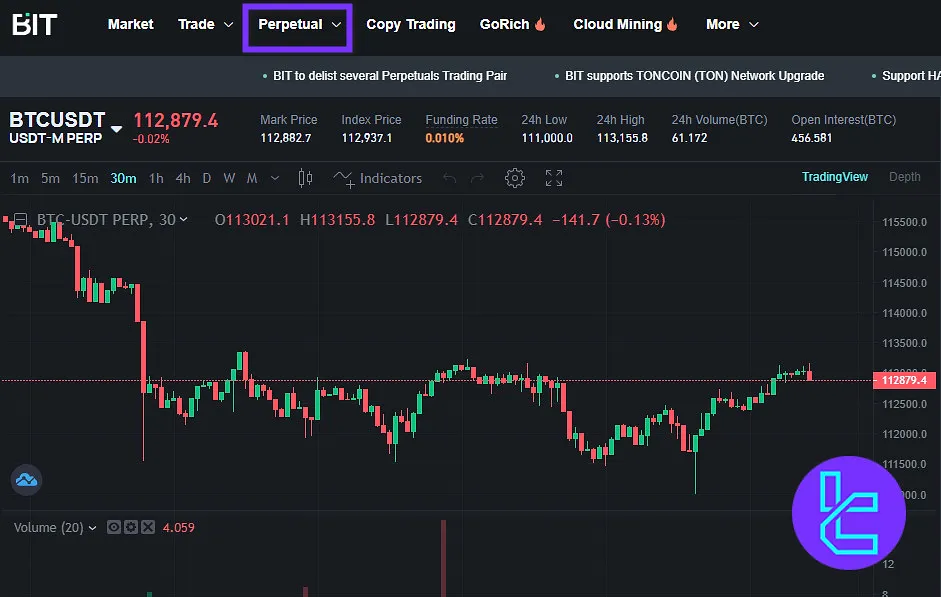The image size is (941, 597).
Task: Open chart settings gear icon
Action: (515, 178)
